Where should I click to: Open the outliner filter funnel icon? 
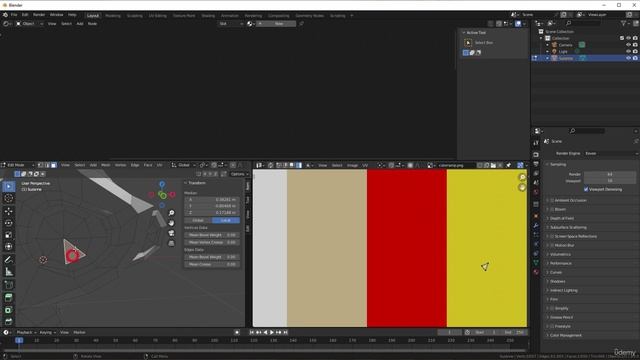pyautogui.click(x=624, y=24)
